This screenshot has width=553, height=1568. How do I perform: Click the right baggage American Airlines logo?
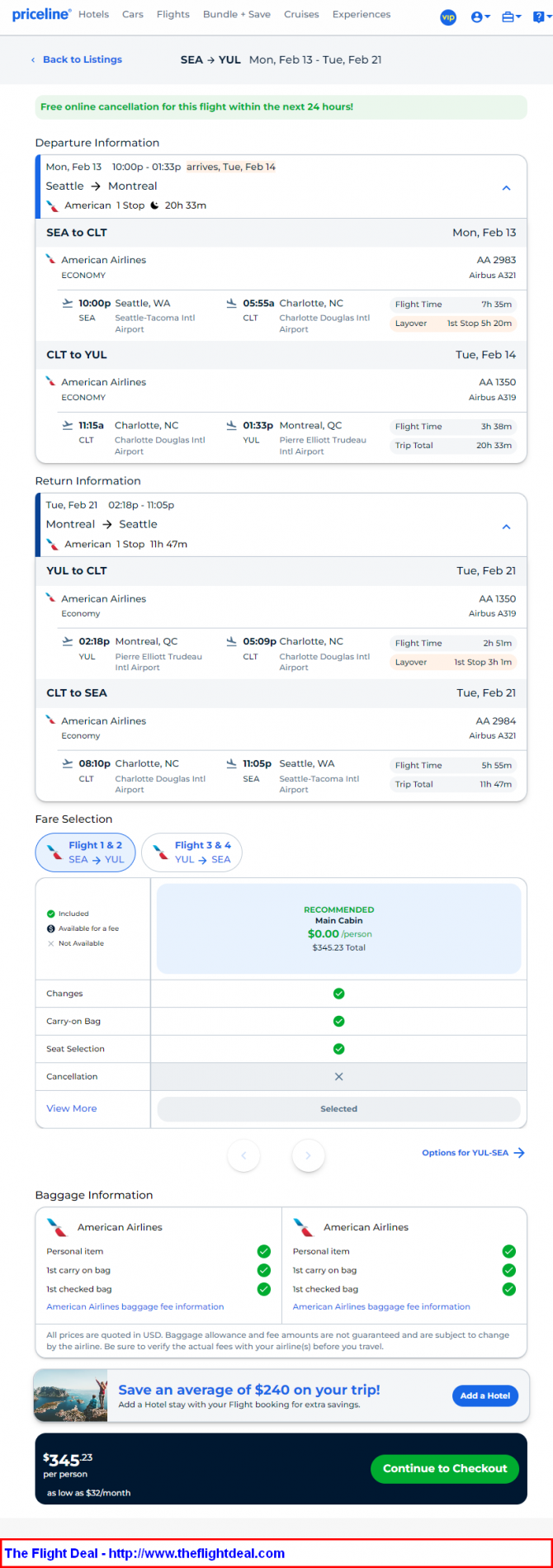(304, 1227)
